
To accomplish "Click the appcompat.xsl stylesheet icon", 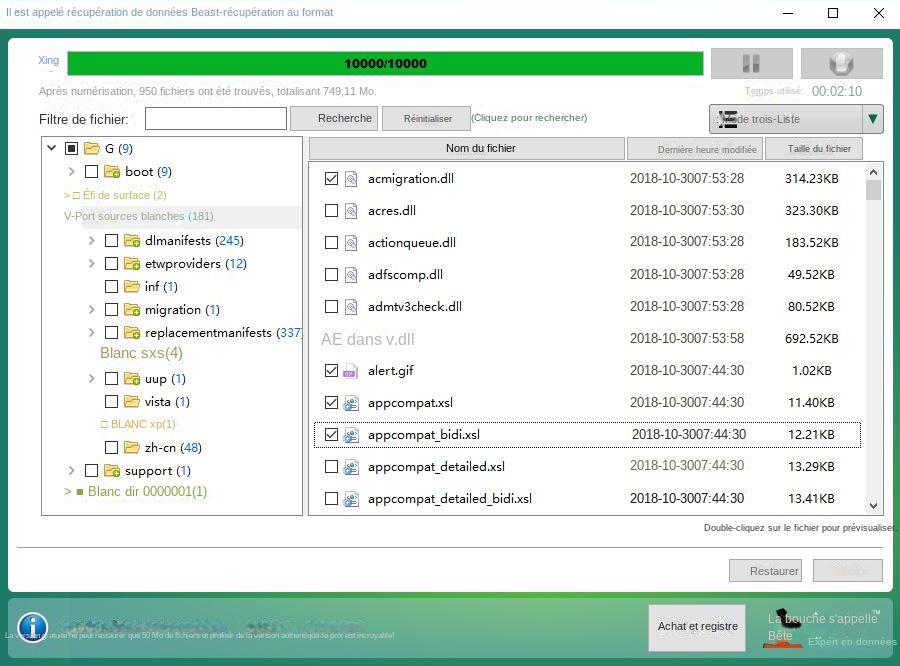I will [352, 403].
